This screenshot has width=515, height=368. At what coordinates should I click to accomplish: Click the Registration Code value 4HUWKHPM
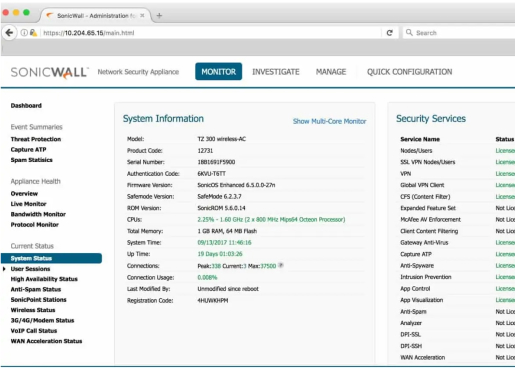(213, 300)
